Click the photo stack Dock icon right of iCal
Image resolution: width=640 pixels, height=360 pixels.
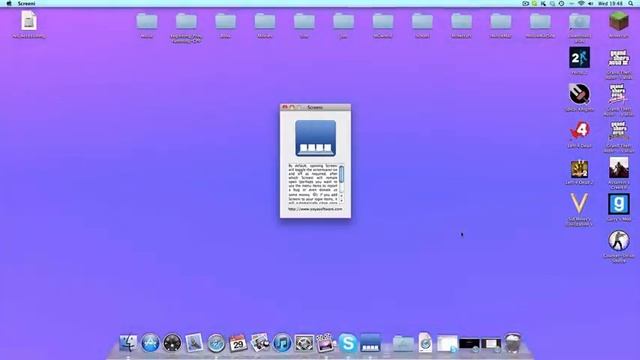(x=260, y=343)
